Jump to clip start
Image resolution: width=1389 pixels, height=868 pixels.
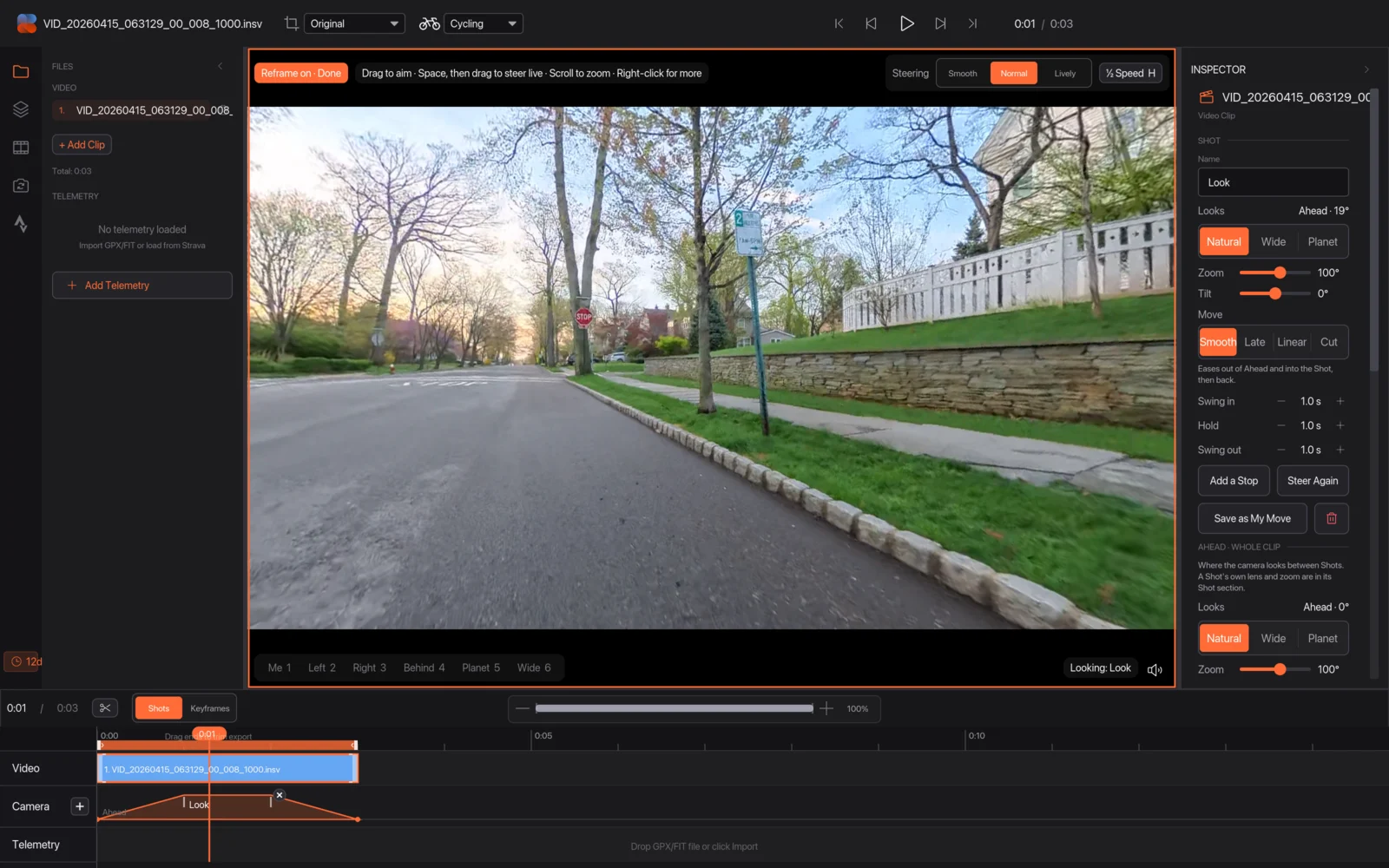[839, 23]
